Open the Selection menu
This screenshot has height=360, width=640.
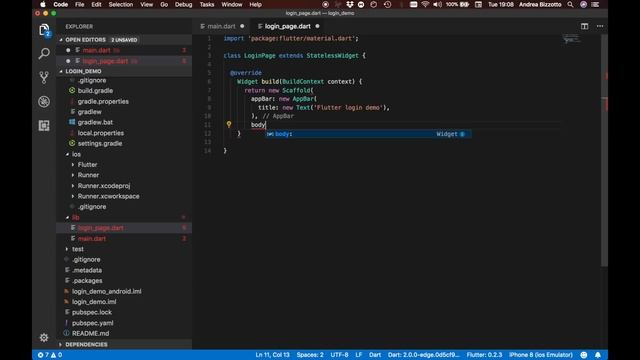coord(121,4)
